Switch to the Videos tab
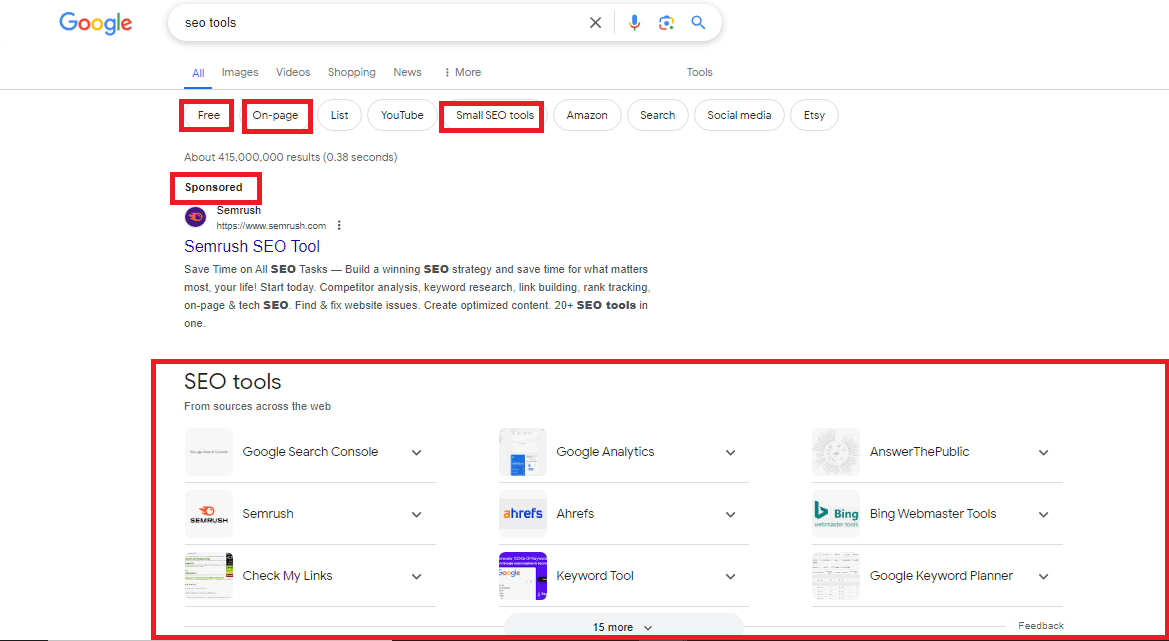This screenshot has width=1169, height=641. (x=293, y=72)
